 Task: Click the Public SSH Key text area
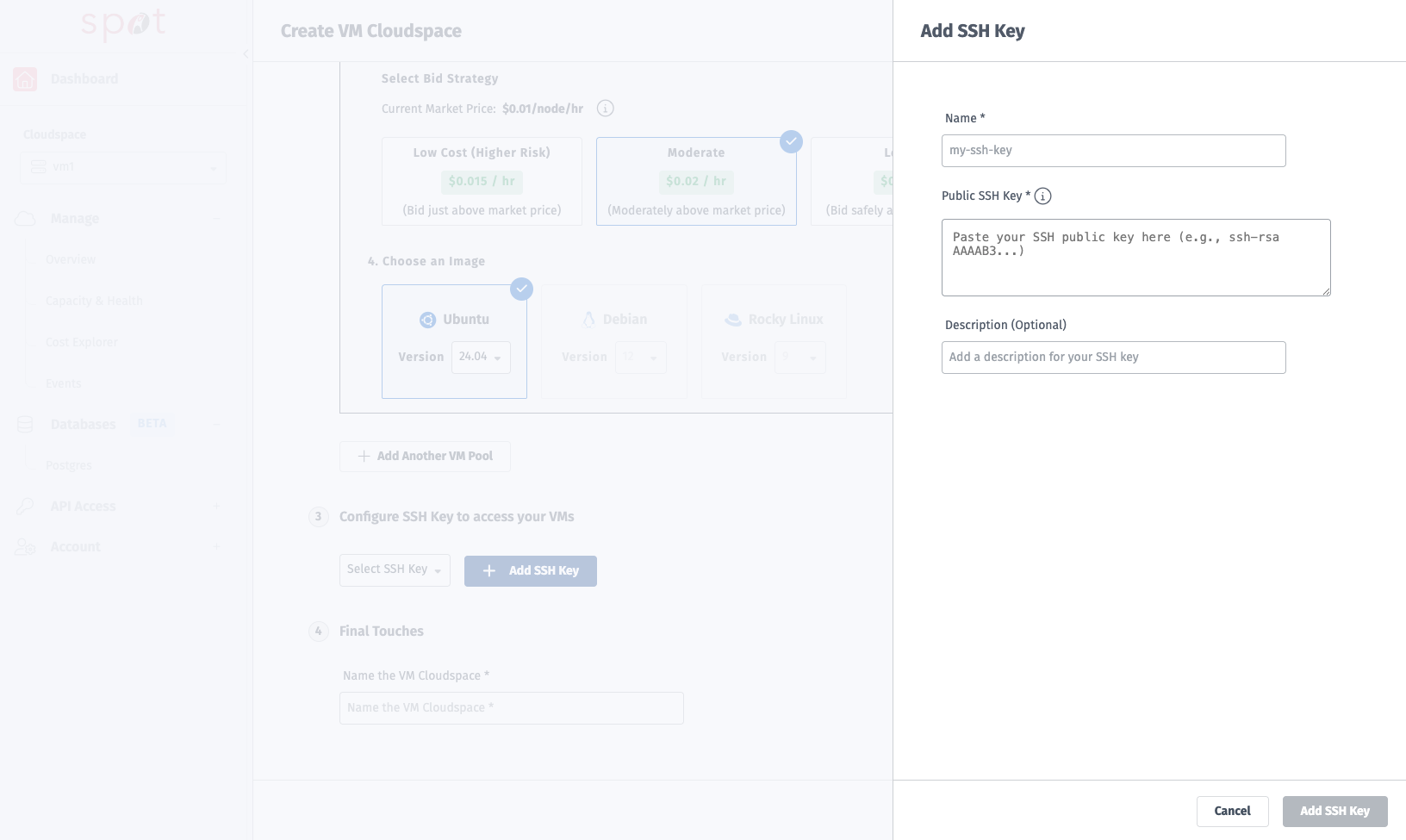[x=1135, y=258]
